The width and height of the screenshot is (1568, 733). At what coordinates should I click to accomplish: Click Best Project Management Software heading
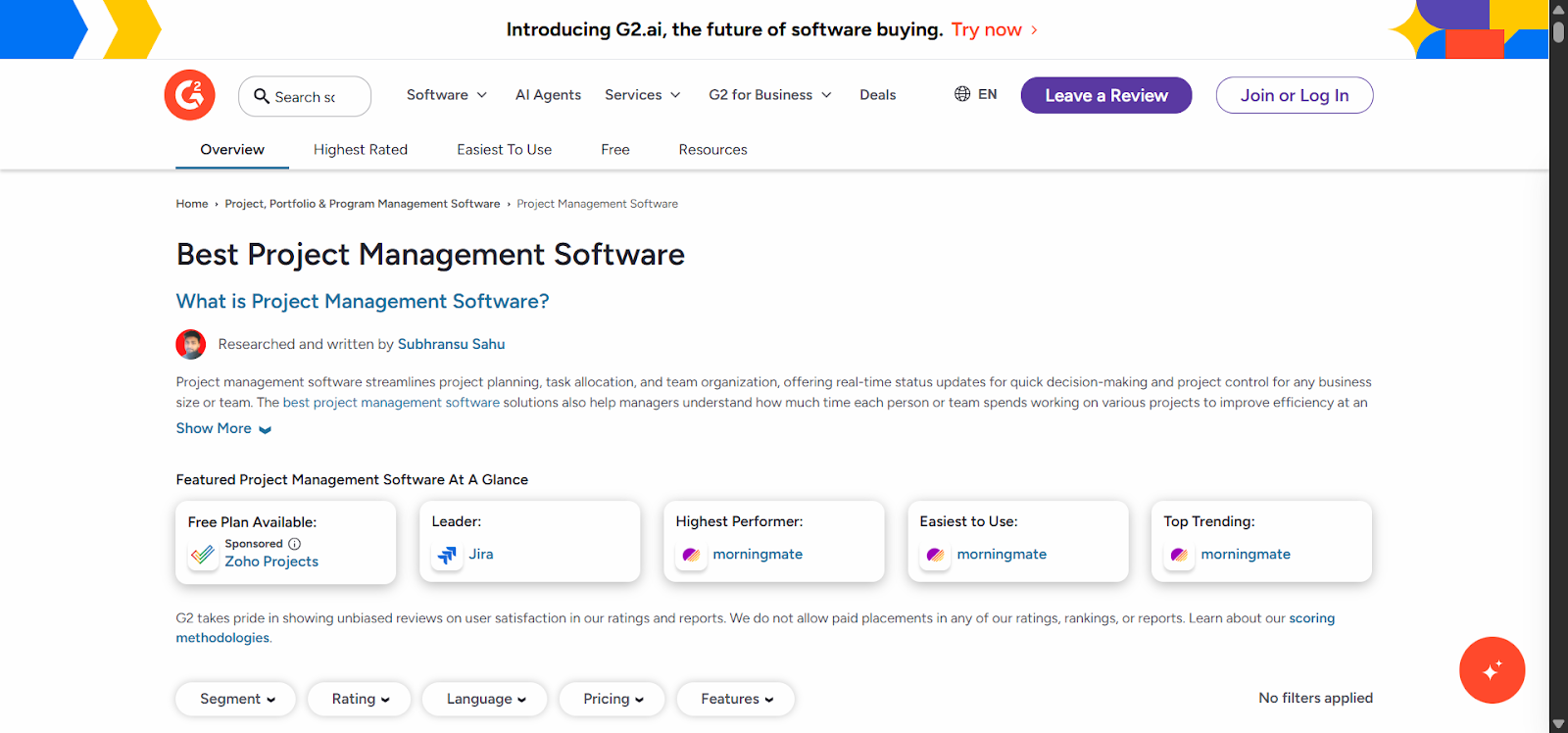[430, 255]
